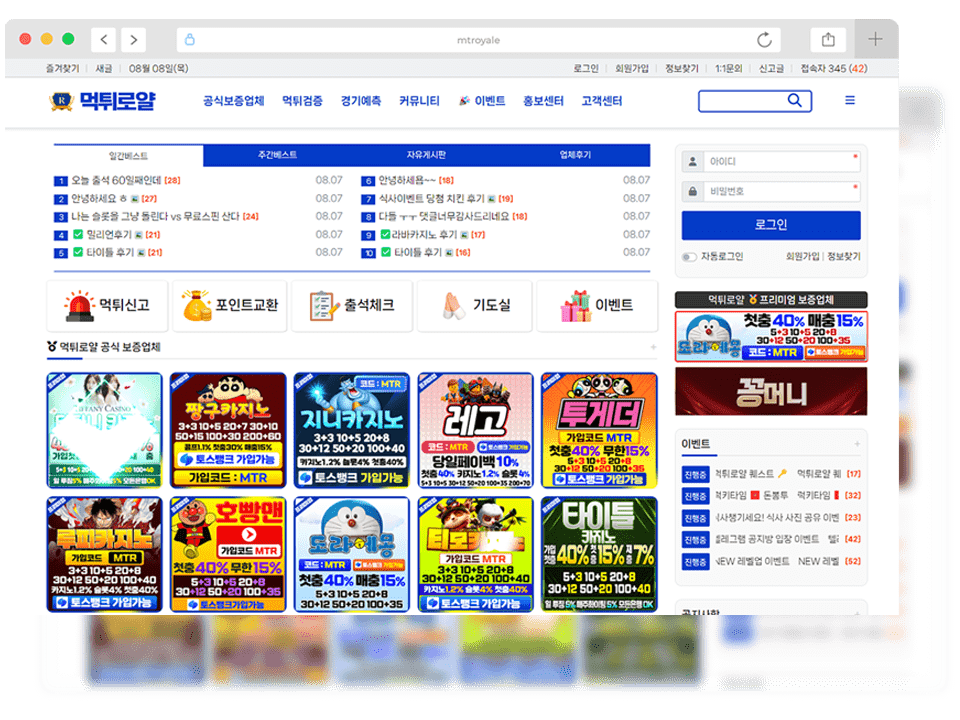Click 로그인 link in the top utility bar
960x720 pixels.
click(x=585, y=69)
